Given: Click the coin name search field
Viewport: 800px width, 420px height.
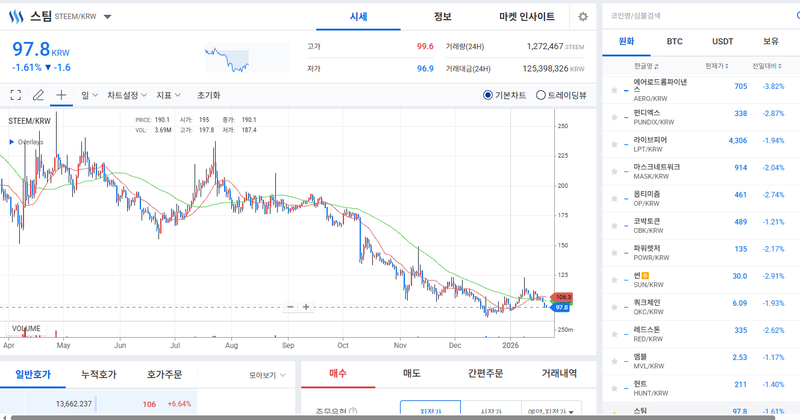Looking at the screenshot, I should [690, 16].
